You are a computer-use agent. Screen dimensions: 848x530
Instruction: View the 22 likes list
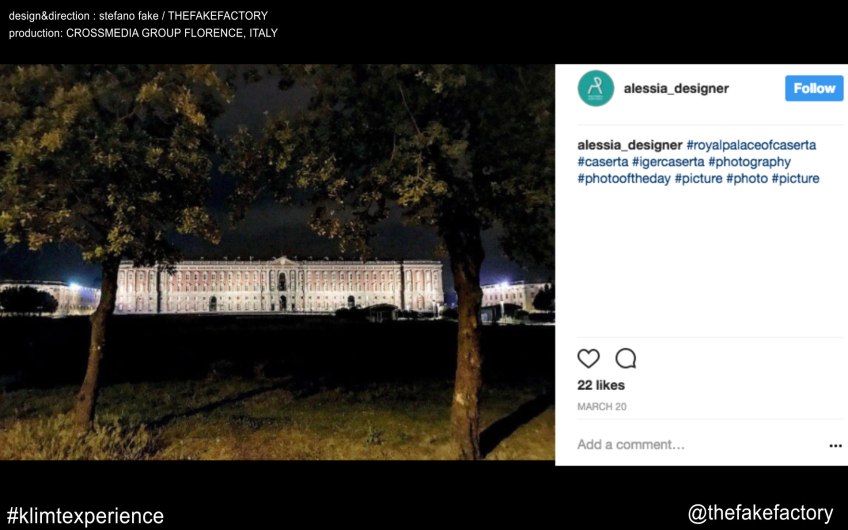click(x=601, y=385)
